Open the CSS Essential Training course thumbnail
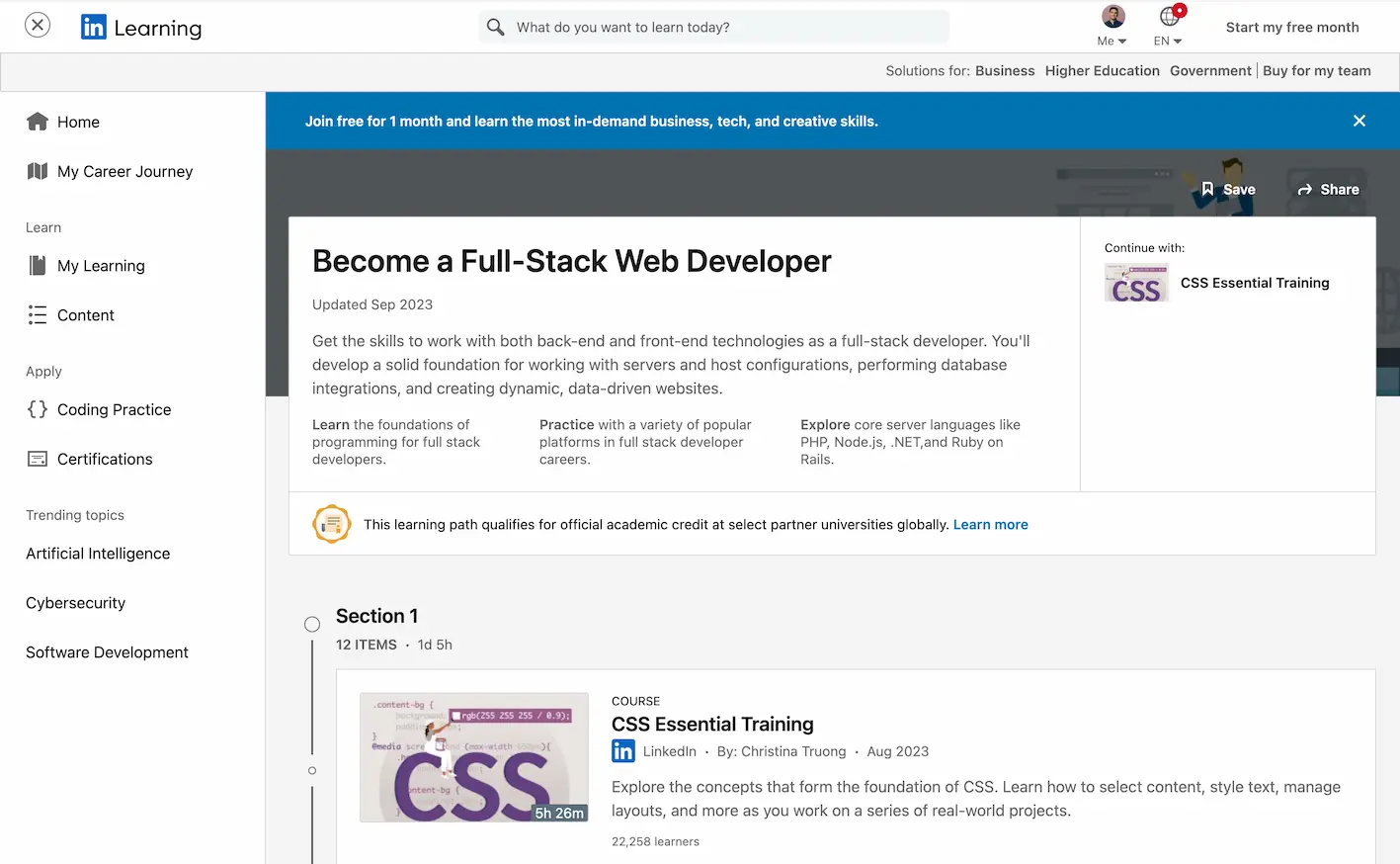The width and height of the screenshot is (1400, 864). pyautogui.click(x=473, y=757)
